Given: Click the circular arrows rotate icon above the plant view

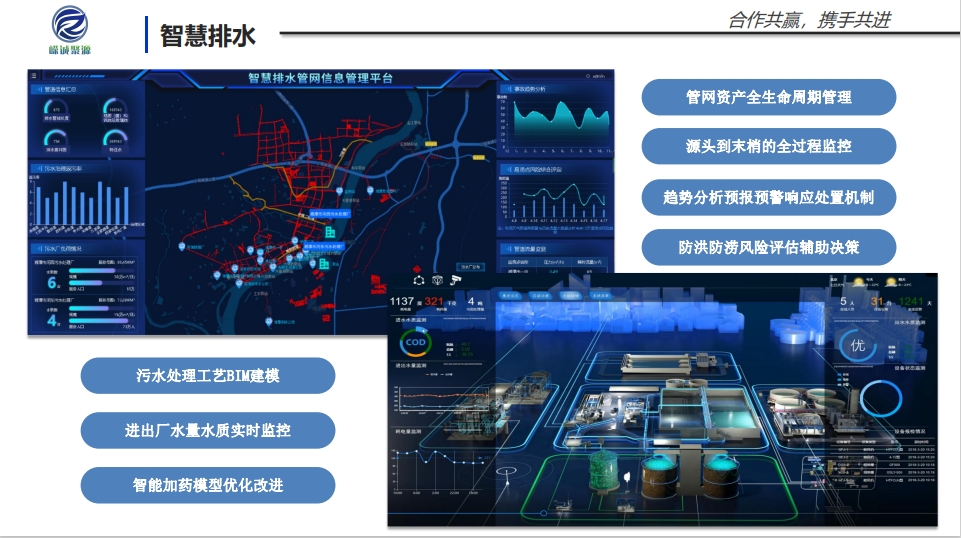Looking at the screenshot, I should [419, 280].
